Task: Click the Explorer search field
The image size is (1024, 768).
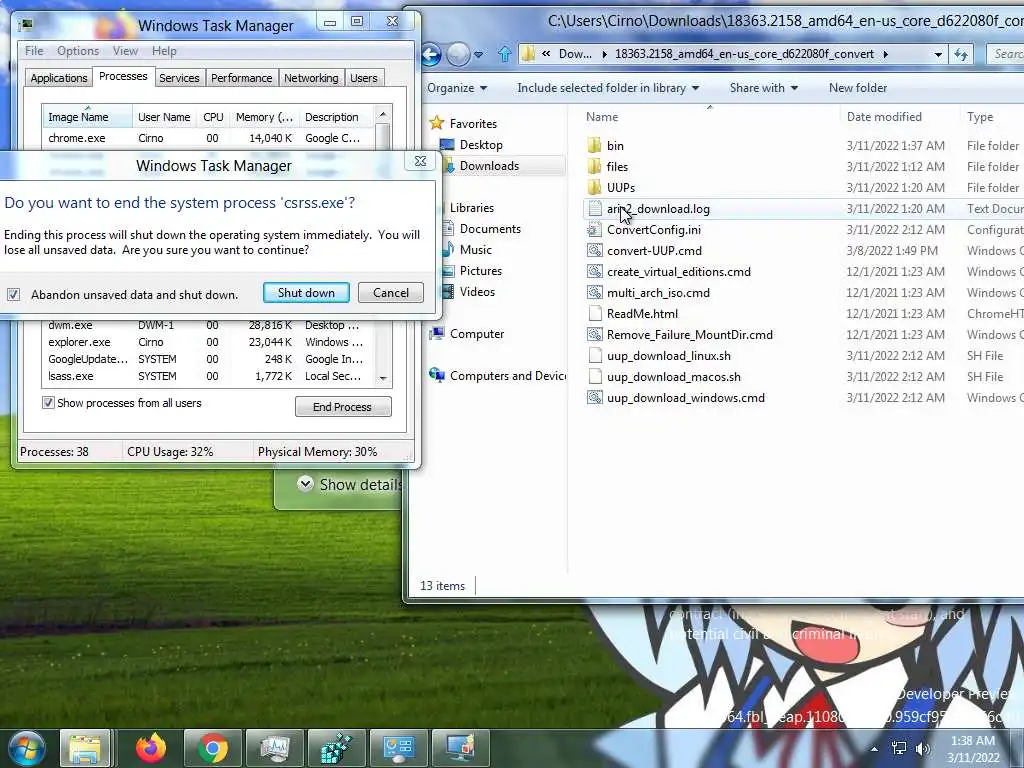Action: (x=1005, y=54)
